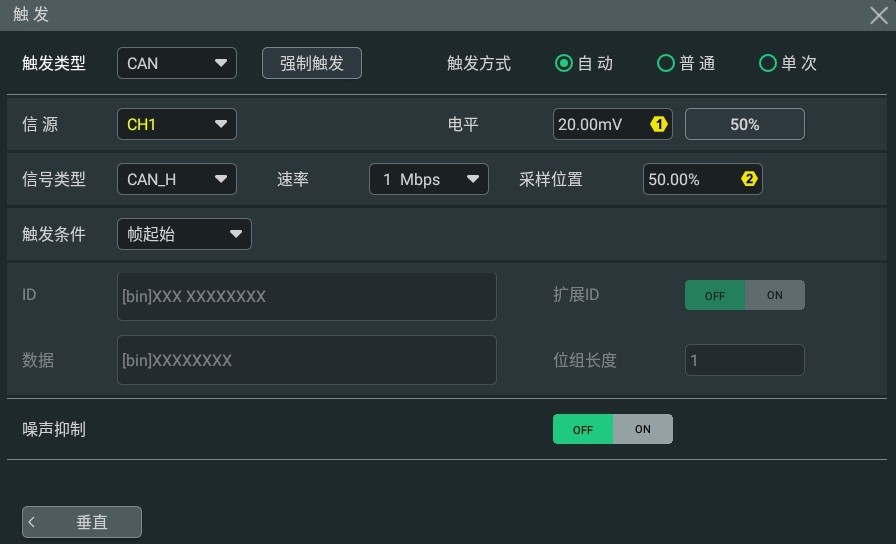Image resolution: width=896 pixels, height=544 pixels.
Task: Click the 强制触发 button
Action: click(312, 63)
